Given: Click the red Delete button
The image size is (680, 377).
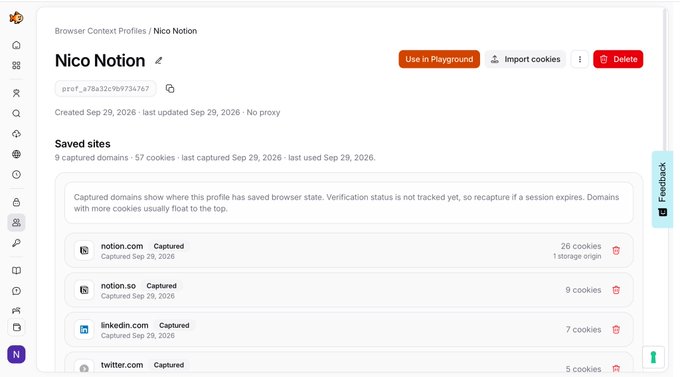Looking at the screenshot, I should tap(618, 59).
